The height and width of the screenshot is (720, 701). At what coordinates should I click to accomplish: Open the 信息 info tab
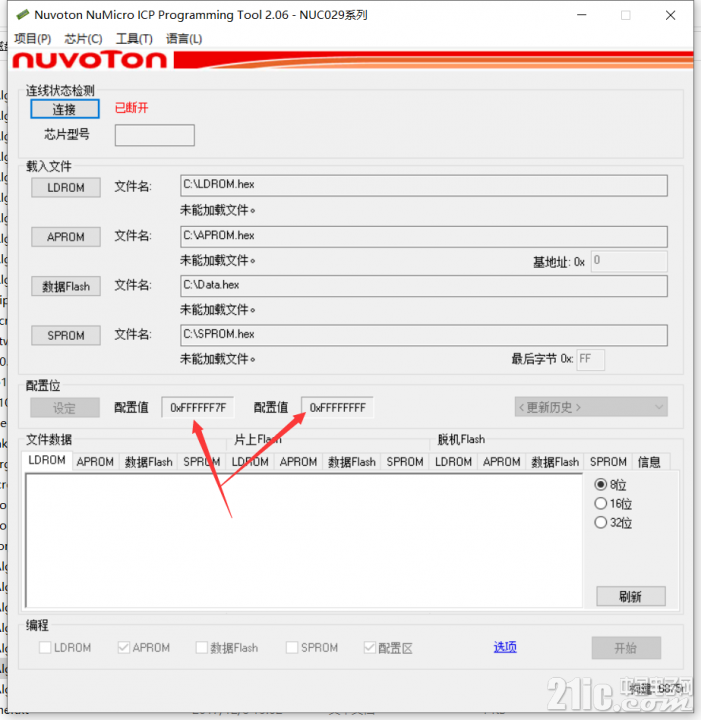point(649,461)
